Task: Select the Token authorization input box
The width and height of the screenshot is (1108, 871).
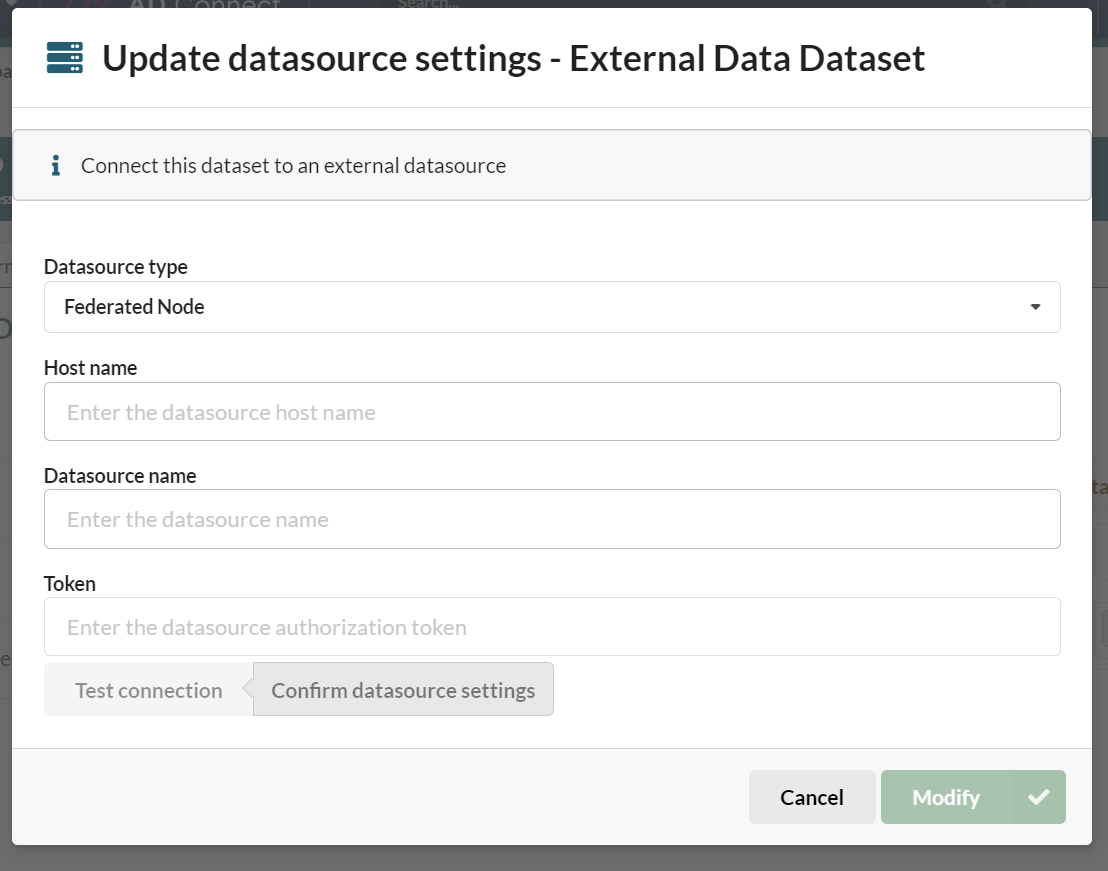Action: 552,627
